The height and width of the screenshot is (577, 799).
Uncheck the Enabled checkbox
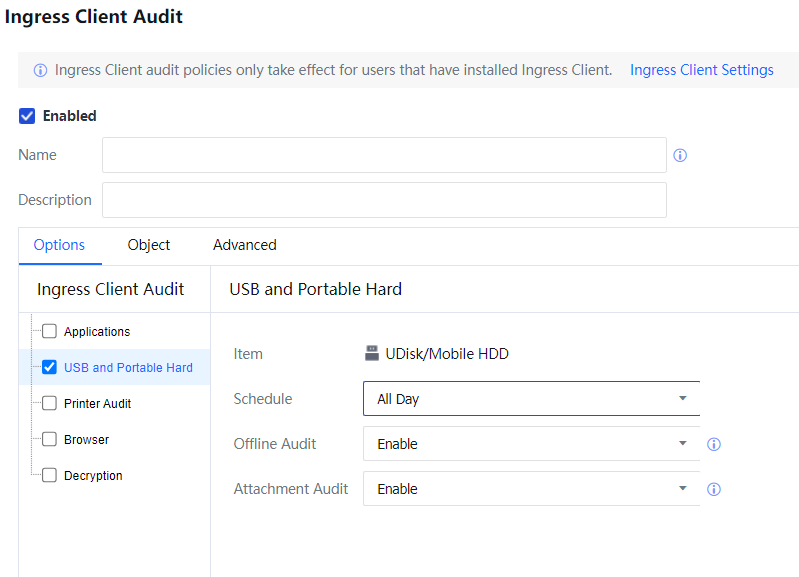[28, 116]
